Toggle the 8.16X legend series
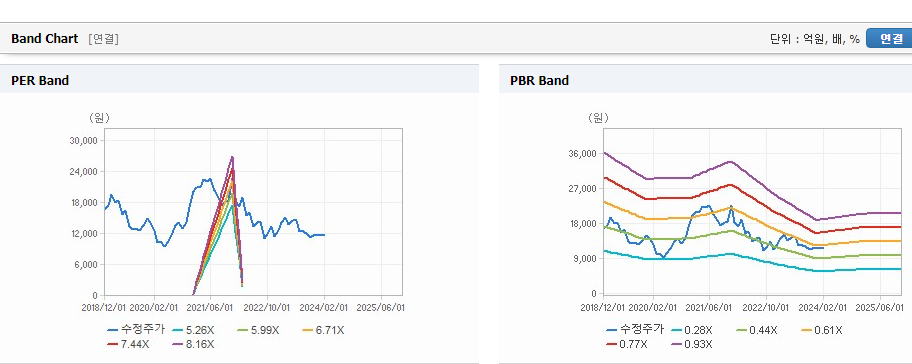The width and height of the screenshot is (912, 364). pos(193,344)
